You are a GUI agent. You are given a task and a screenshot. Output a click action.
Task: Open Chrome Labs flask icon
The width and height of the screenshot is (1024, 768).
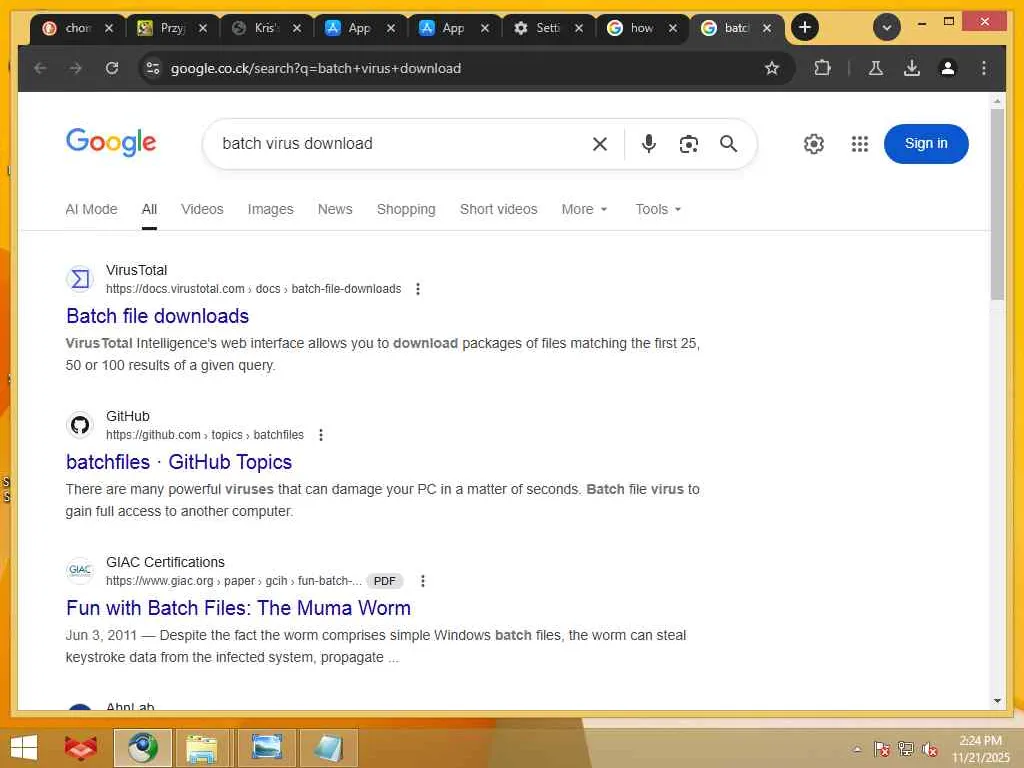[876, 68]
